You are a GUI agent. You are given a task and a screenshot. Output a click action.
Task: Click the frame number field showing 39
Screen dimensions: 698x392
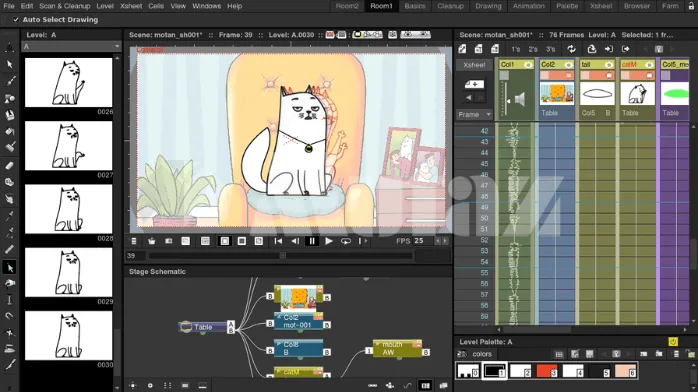tap(135, 256)
